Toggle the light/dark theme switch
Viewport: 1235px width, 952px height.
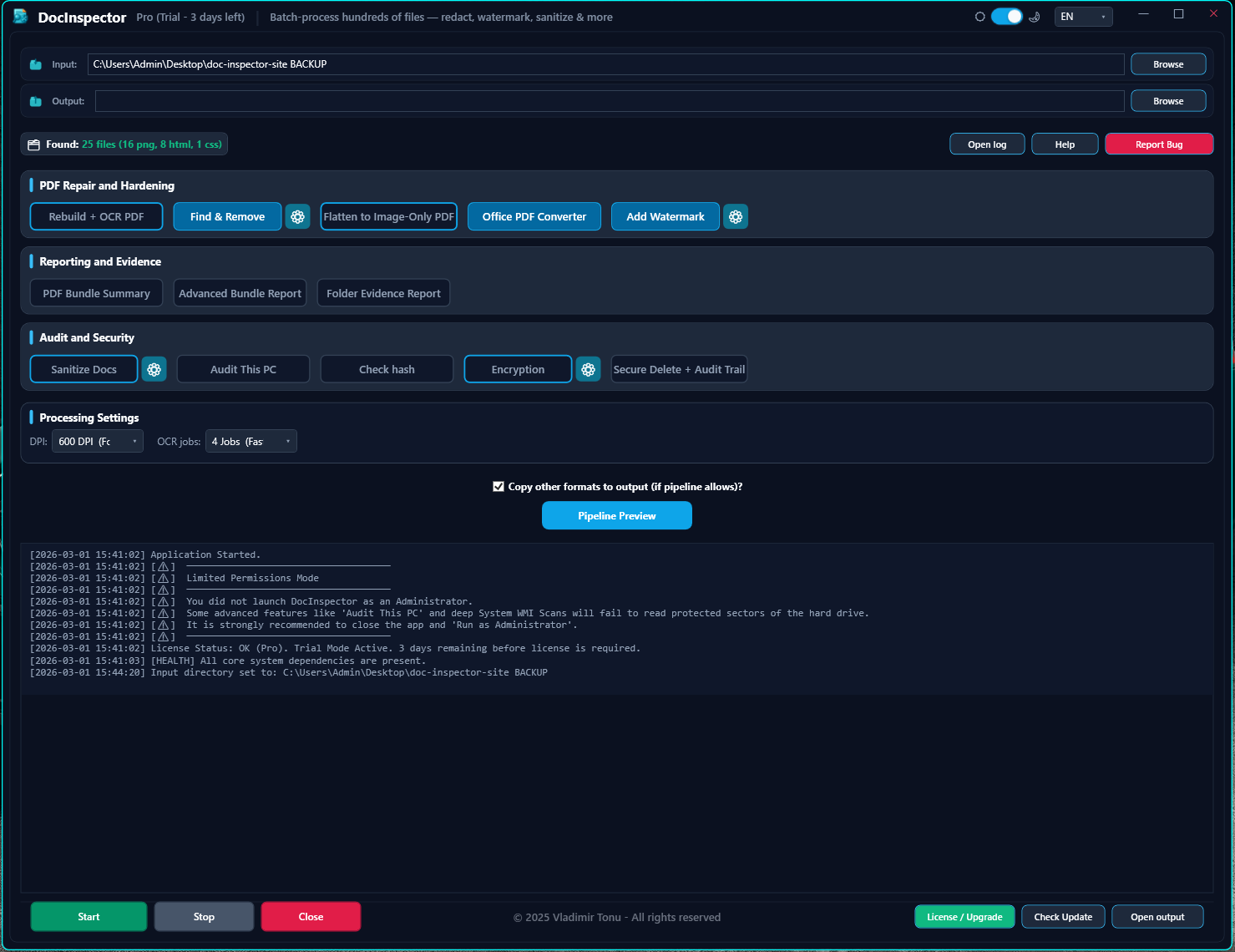(1006, 17)
